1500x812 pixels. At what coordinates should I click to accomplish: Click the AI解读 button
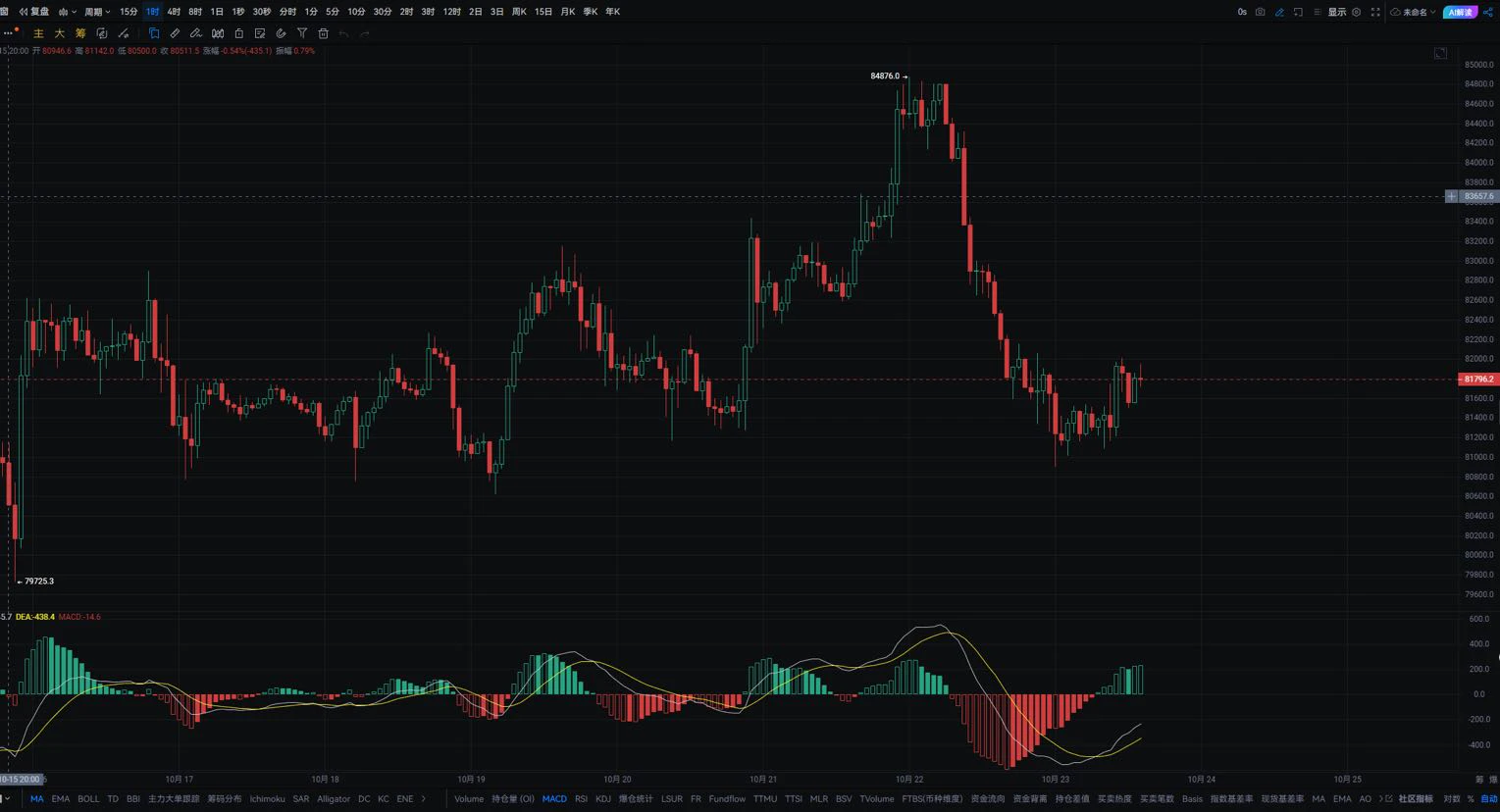tap(1460, 12)
